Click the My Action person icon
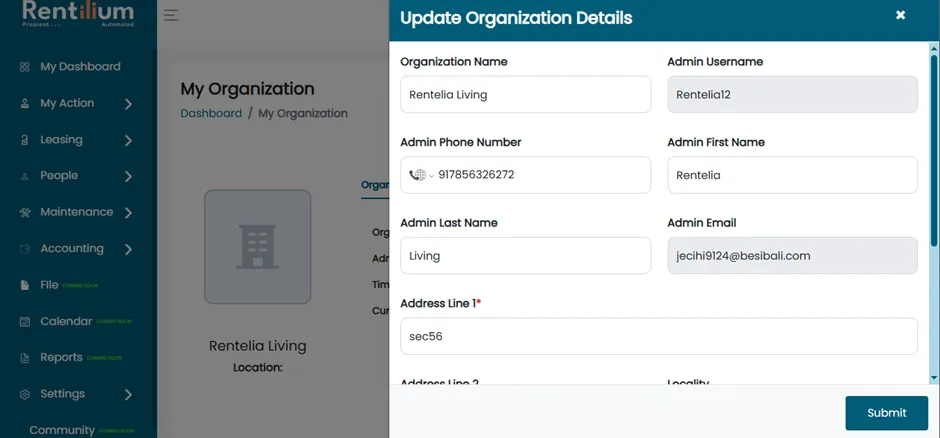Screen dimensions: 940x438 pos(25,104)
